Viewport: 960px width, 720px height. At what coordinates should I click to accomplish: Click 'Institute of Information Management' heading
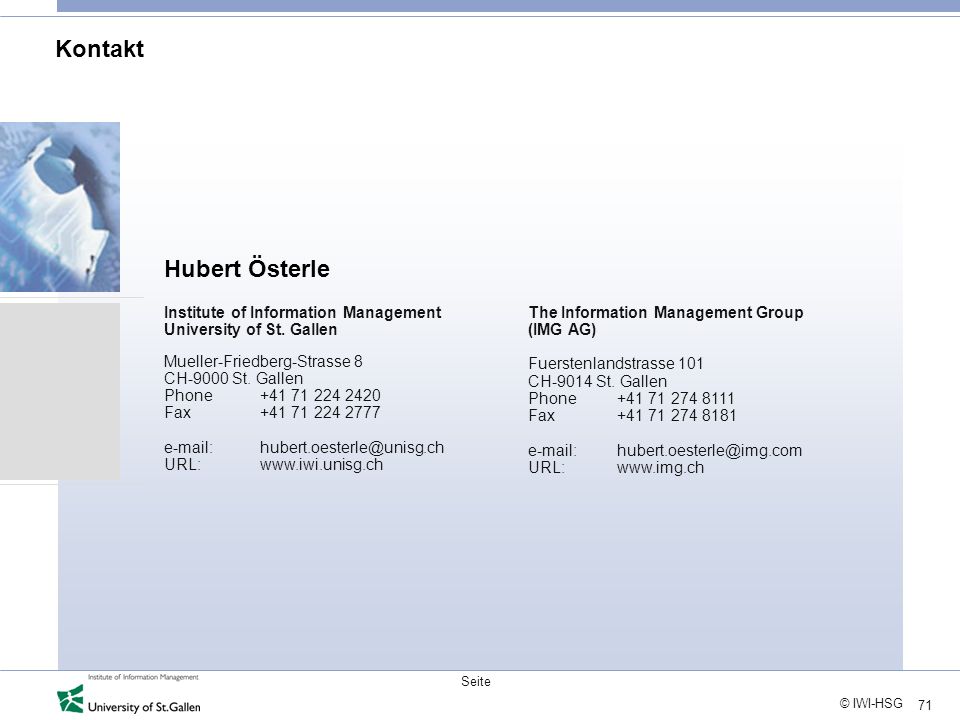(x=302, y=312)
